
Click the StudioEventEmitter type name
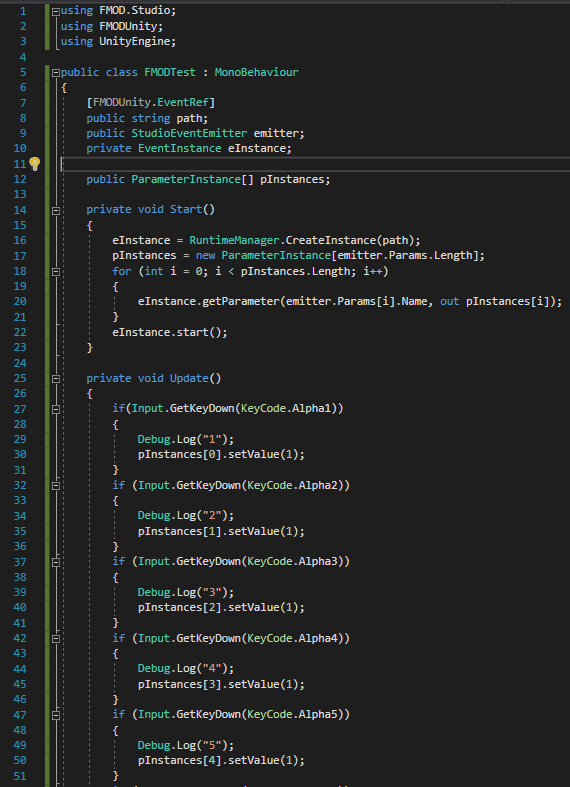point(189,134)
